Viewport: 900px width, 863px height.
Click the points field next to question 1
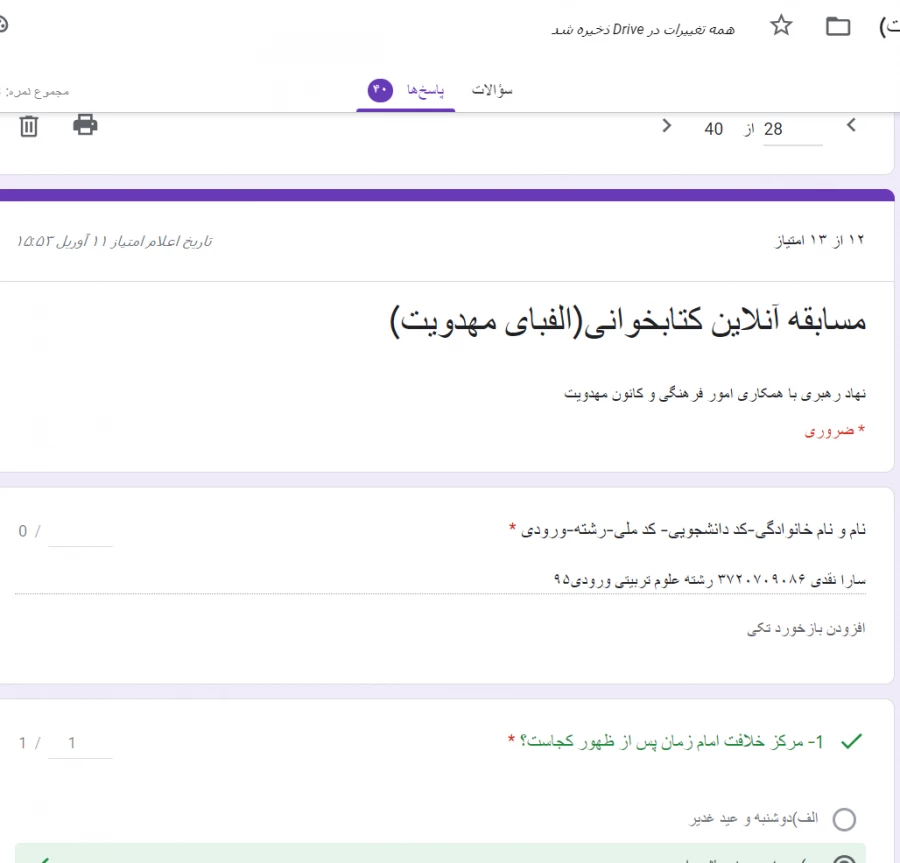[80, 742]
